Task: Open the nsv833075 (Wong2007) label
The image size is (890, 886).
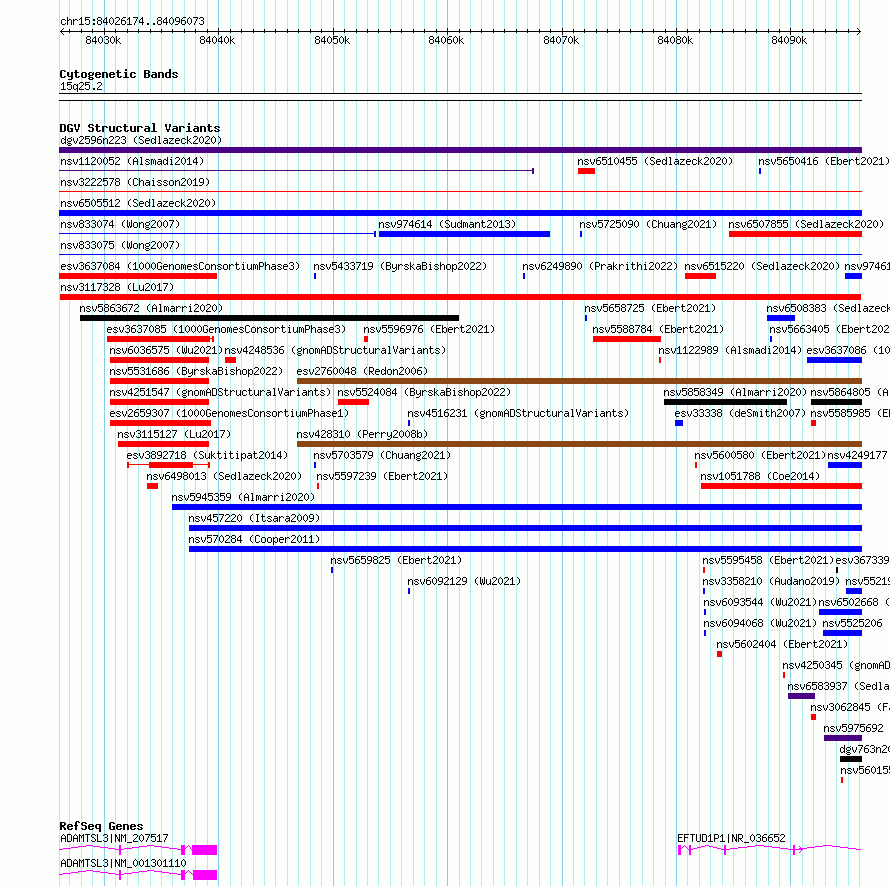Action: (x=120, y=245)
